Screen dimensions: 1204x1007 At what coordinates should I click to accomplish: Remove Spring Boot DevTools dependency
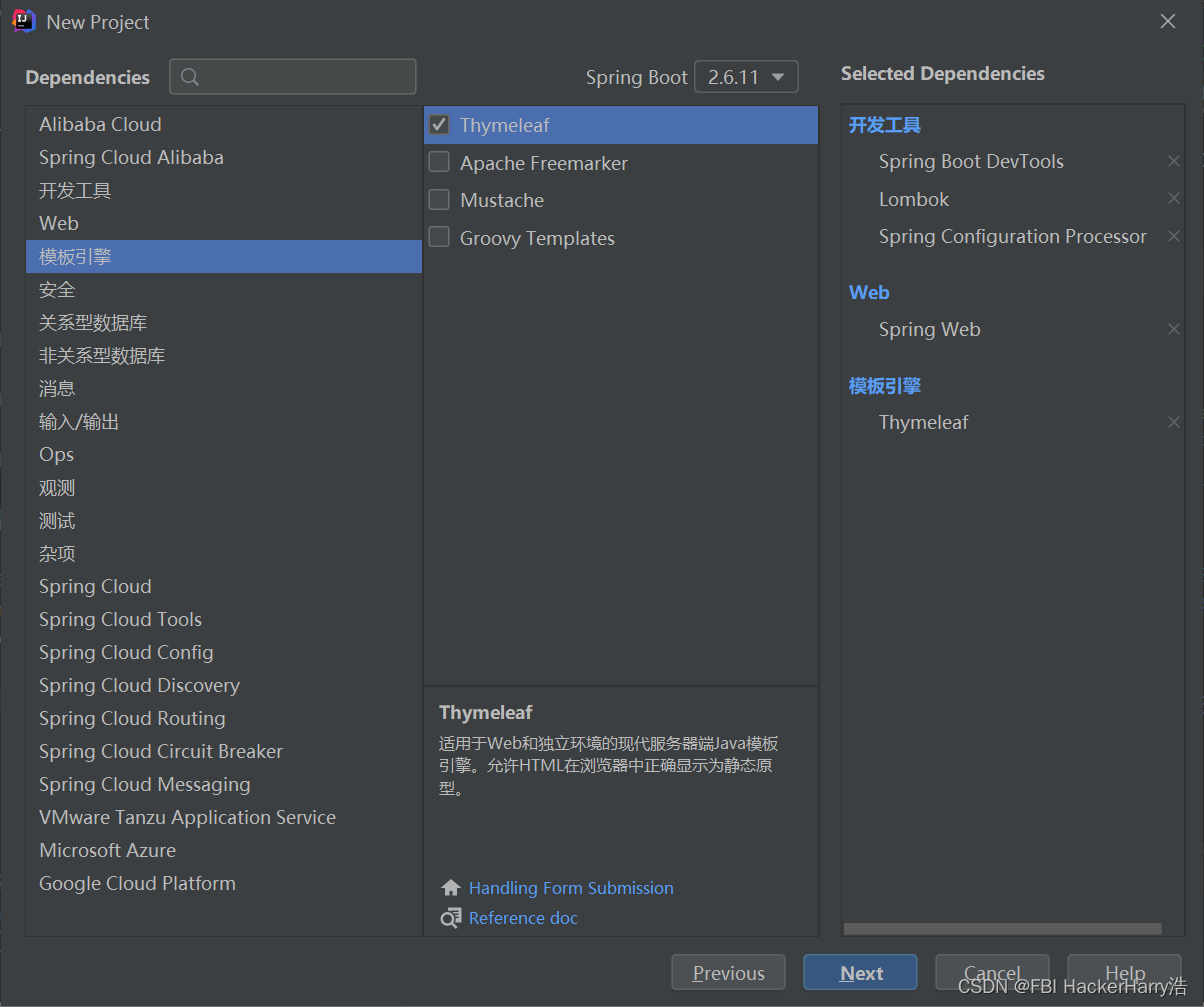pyautogui.click(x=1174, y=161)
